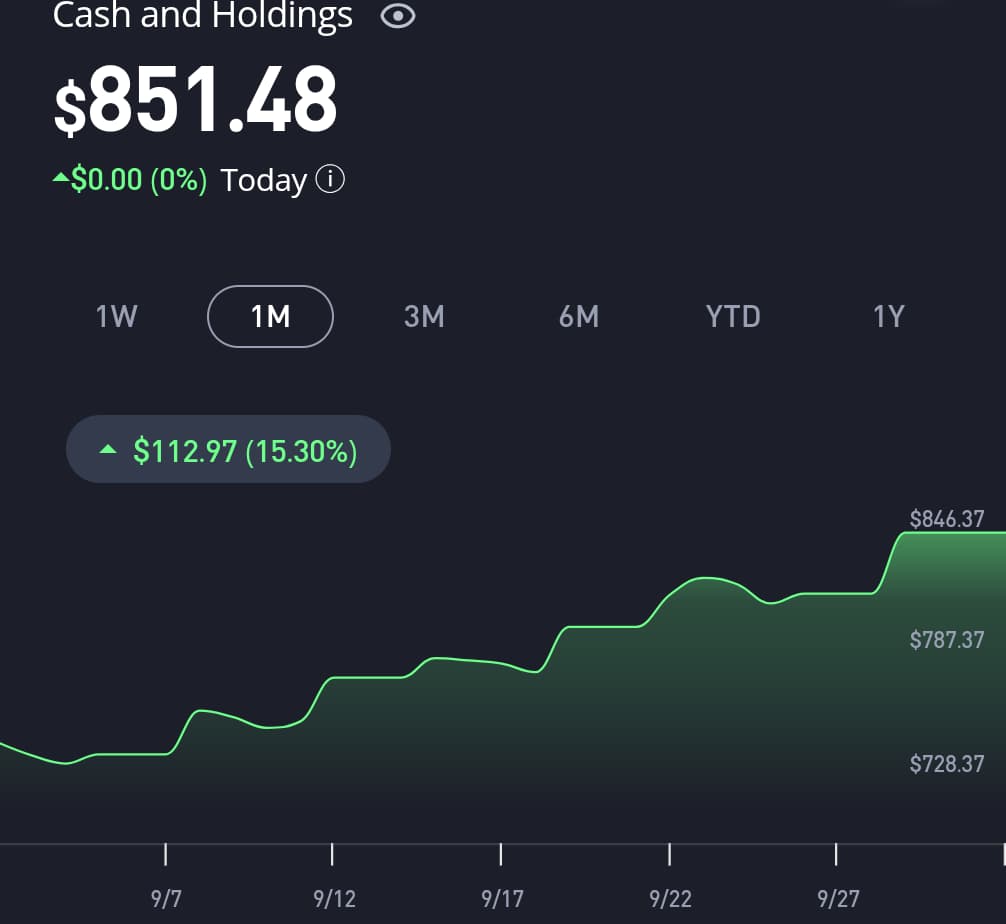The height and width of the screenshot is (924, 1006).
Task: Click the green arrow before $0.00
Action: (x=61, y=178)
